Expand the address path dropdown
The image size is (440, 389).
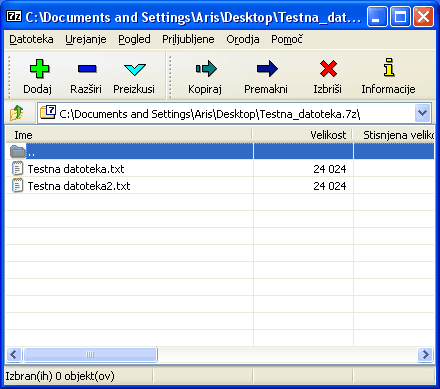pos(423,113)
